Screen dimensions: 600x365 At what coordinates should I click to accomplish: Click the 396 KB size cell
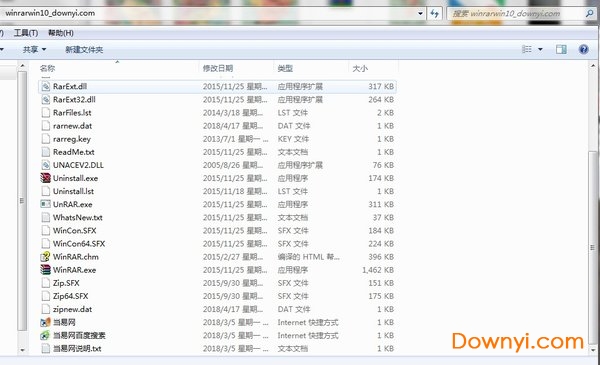click(x=381, y=256)
